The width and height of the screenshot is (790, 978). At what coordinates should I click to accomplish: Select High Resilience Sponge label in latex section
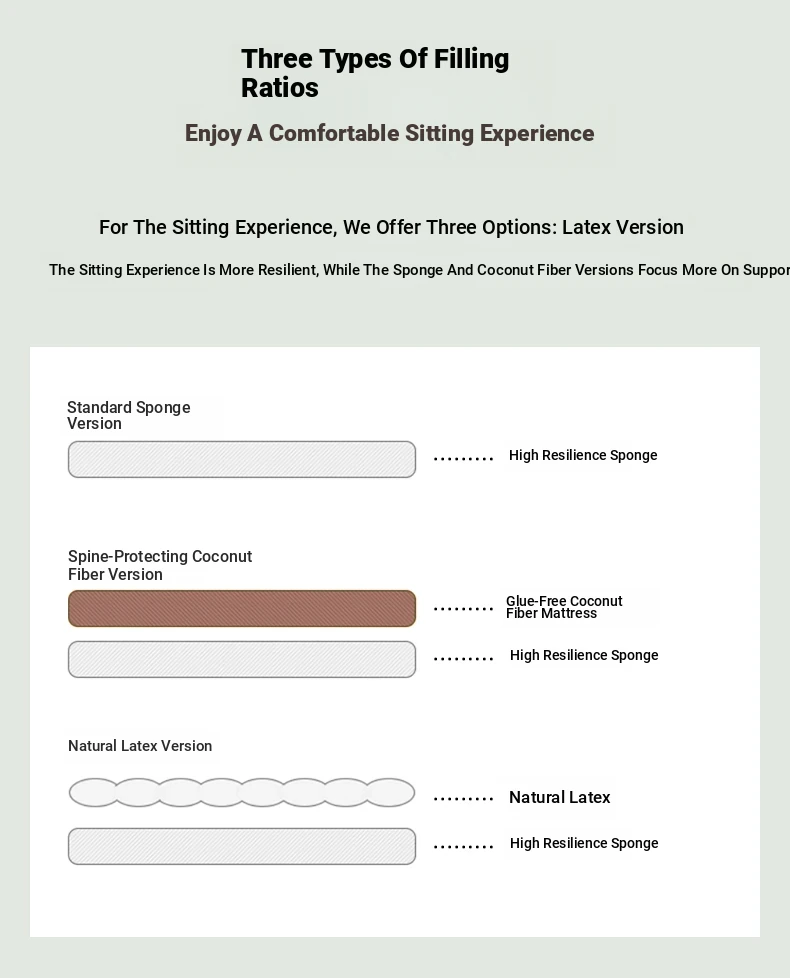click(x=584, y=843)
